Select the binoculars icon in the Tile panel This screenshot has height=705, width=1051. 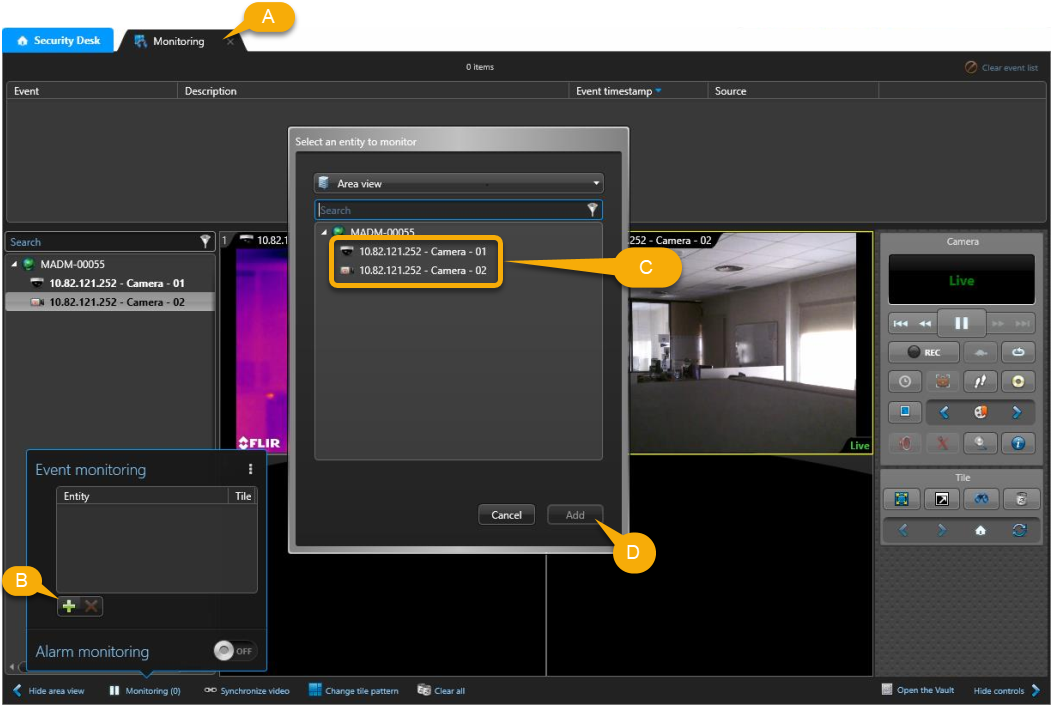pos(979,498)
